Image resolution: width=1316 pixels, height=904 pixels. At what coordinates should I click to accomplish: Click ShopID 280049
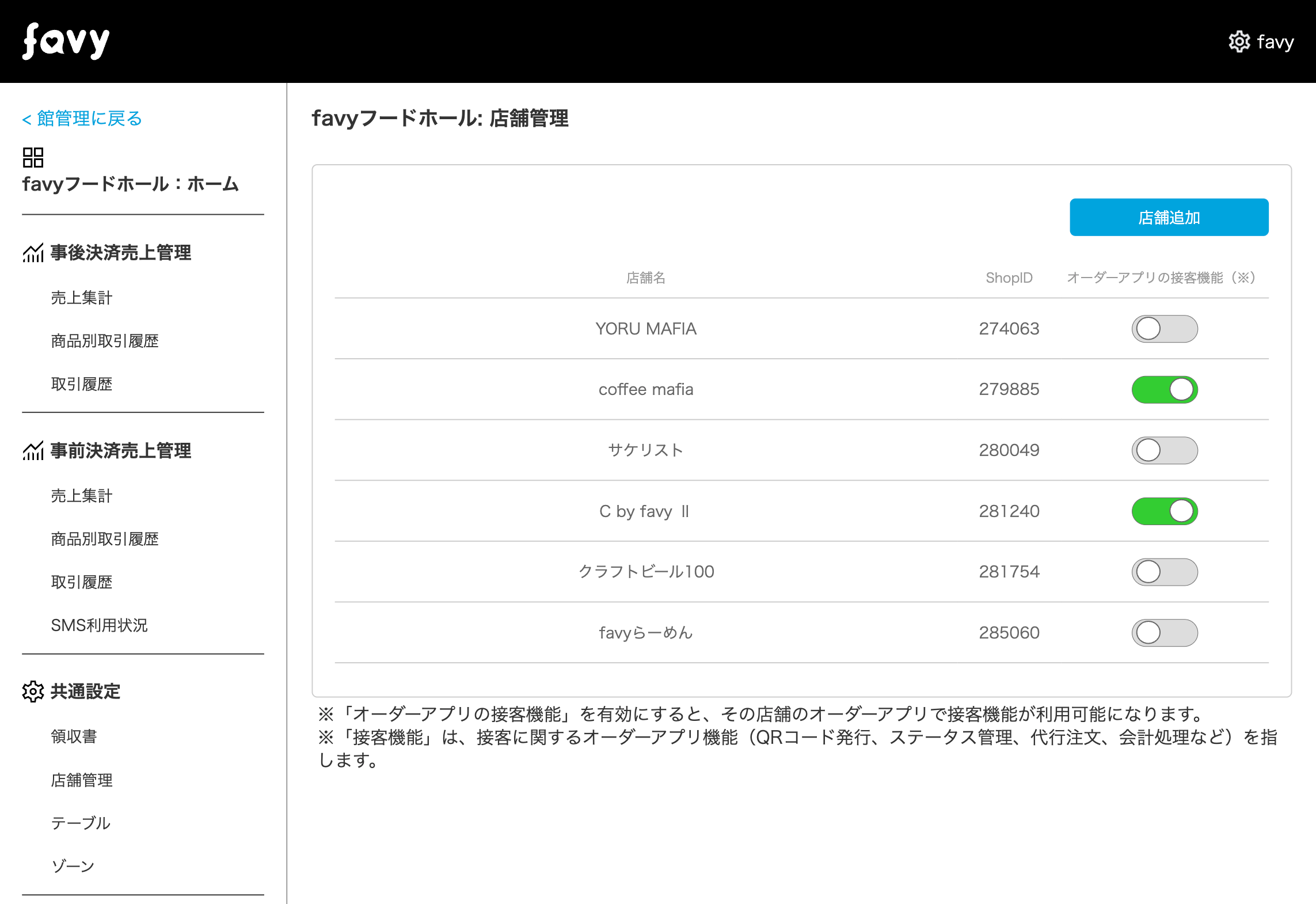pos(1009,450)
